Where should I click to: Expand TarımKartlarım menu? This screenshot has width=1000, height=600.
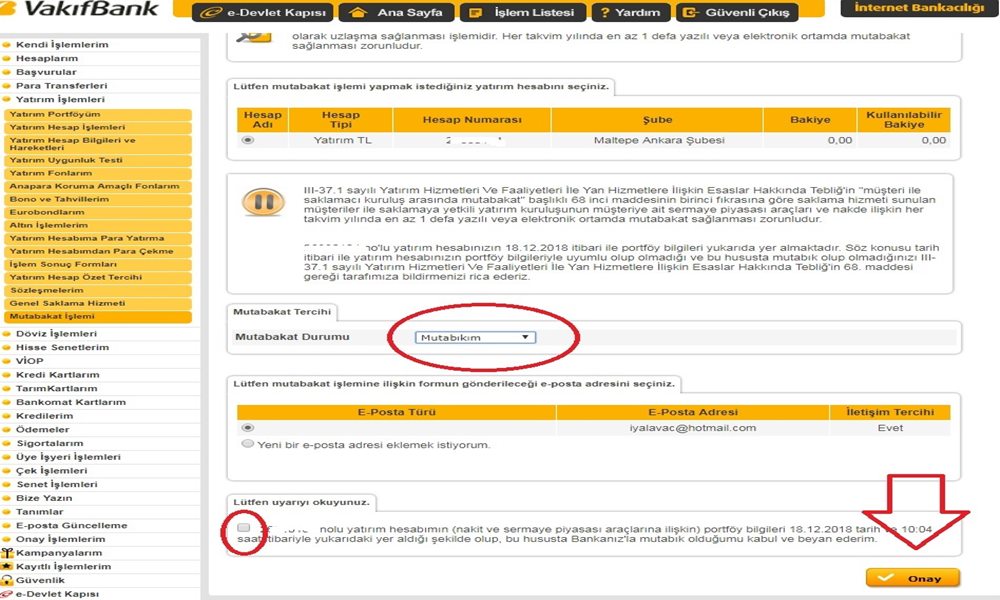(57, 388)
